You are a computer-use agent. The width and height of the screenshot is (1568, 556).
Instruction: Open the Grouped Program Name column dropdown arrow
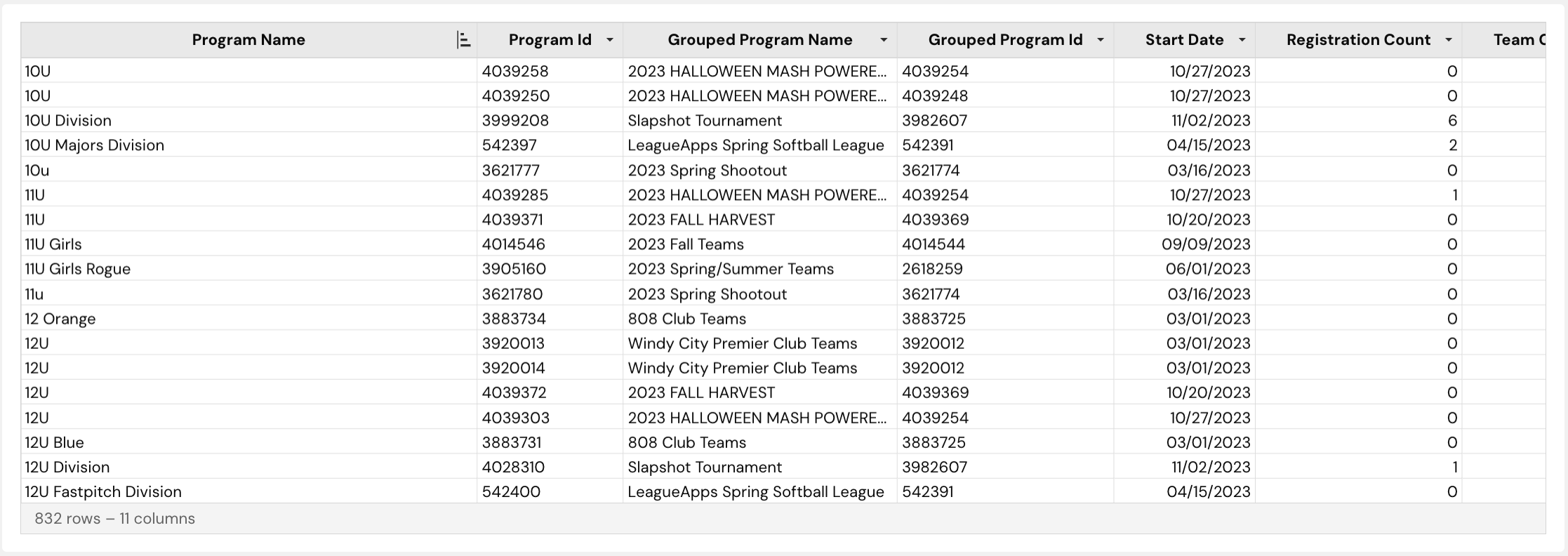[884, 40]
